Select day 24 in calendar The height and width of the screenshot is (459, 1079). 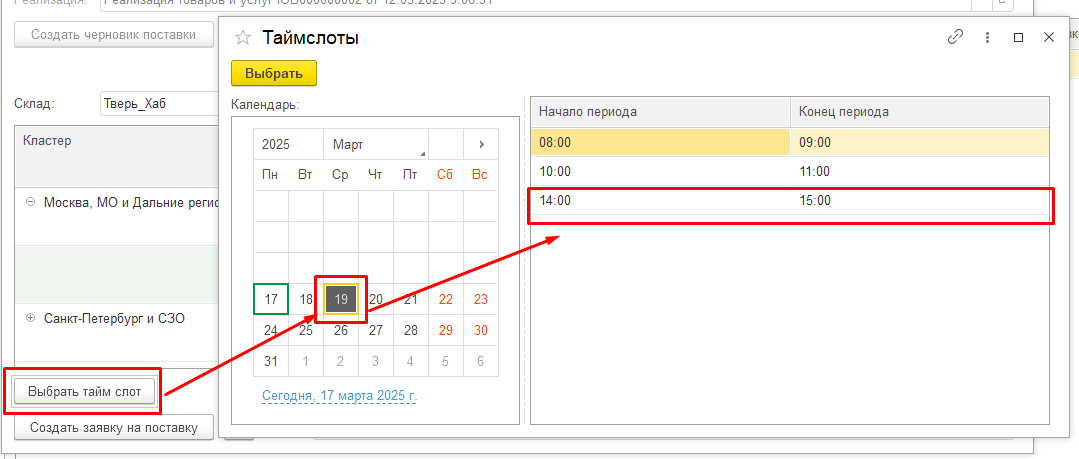pyautogui.click(x=271, y=330)
